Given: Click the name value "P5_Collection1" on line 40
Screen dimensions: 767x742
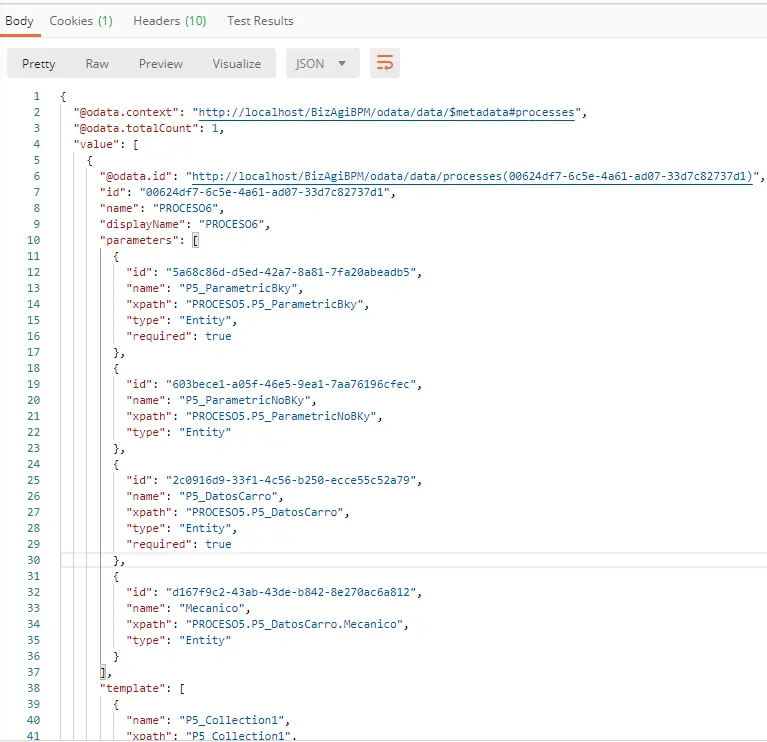Looking at the screenshot, I should point(231,720).
